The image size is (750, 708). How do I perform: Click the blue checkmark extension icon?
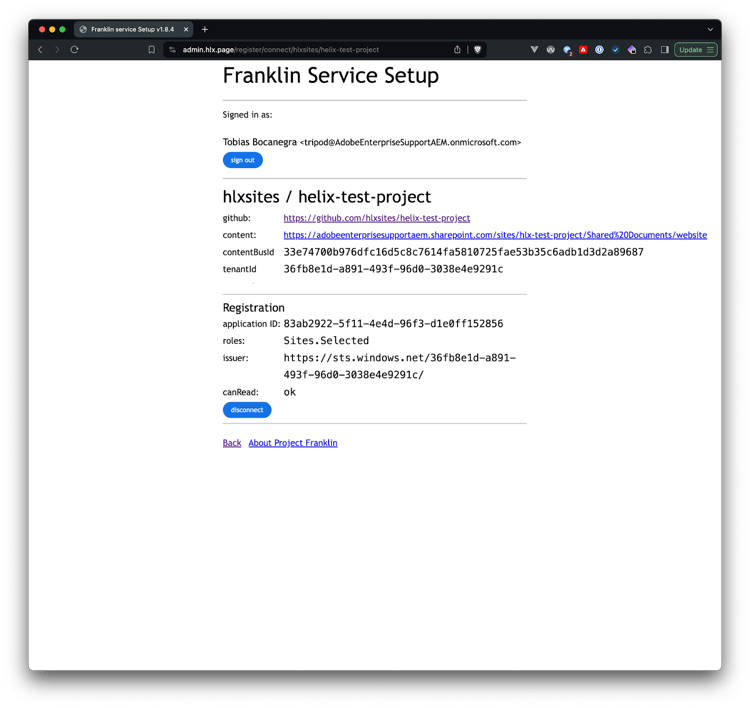coord(616,49)
